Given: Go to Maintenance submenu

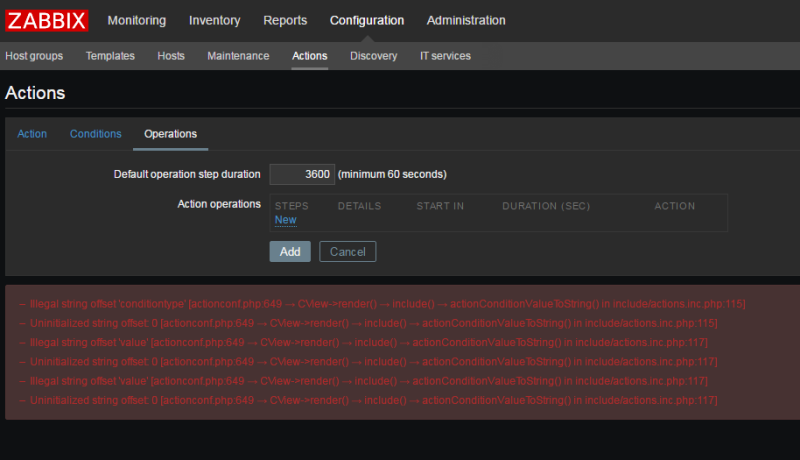Looking at the screenshot, I should 238,56.
